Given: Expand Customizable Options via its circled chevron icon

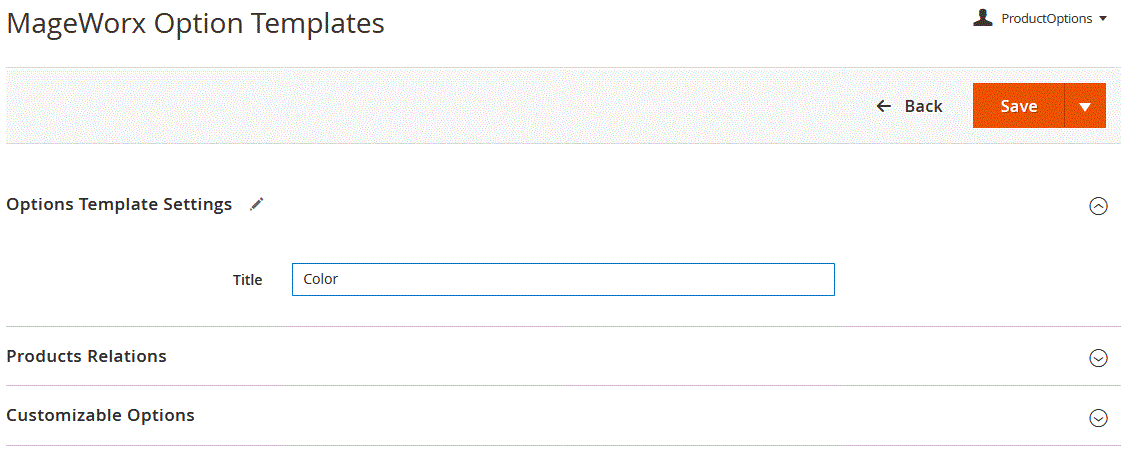Looking at the screenshot, I should (x=1098, y=417).
